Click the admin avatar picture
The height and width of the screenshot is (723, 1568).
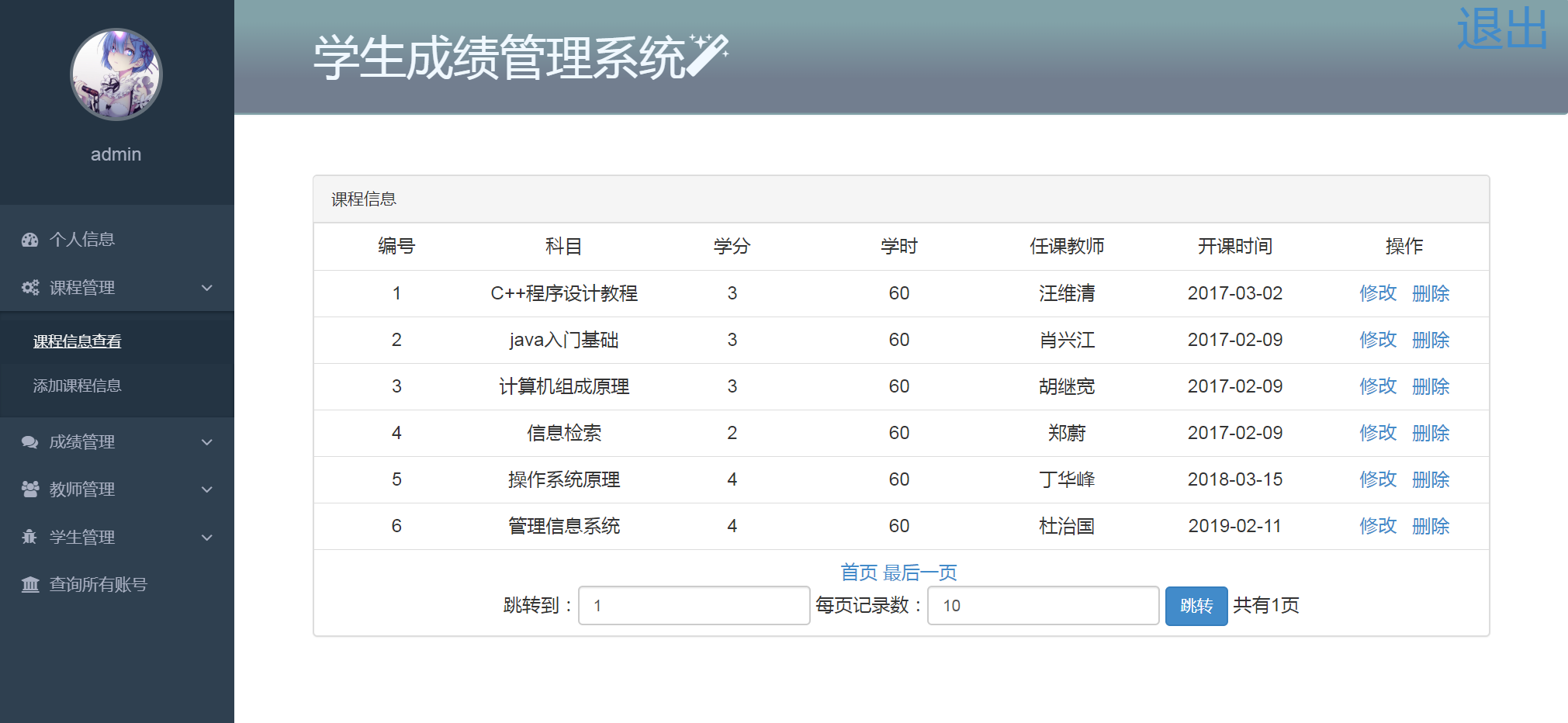click(116, 74)
